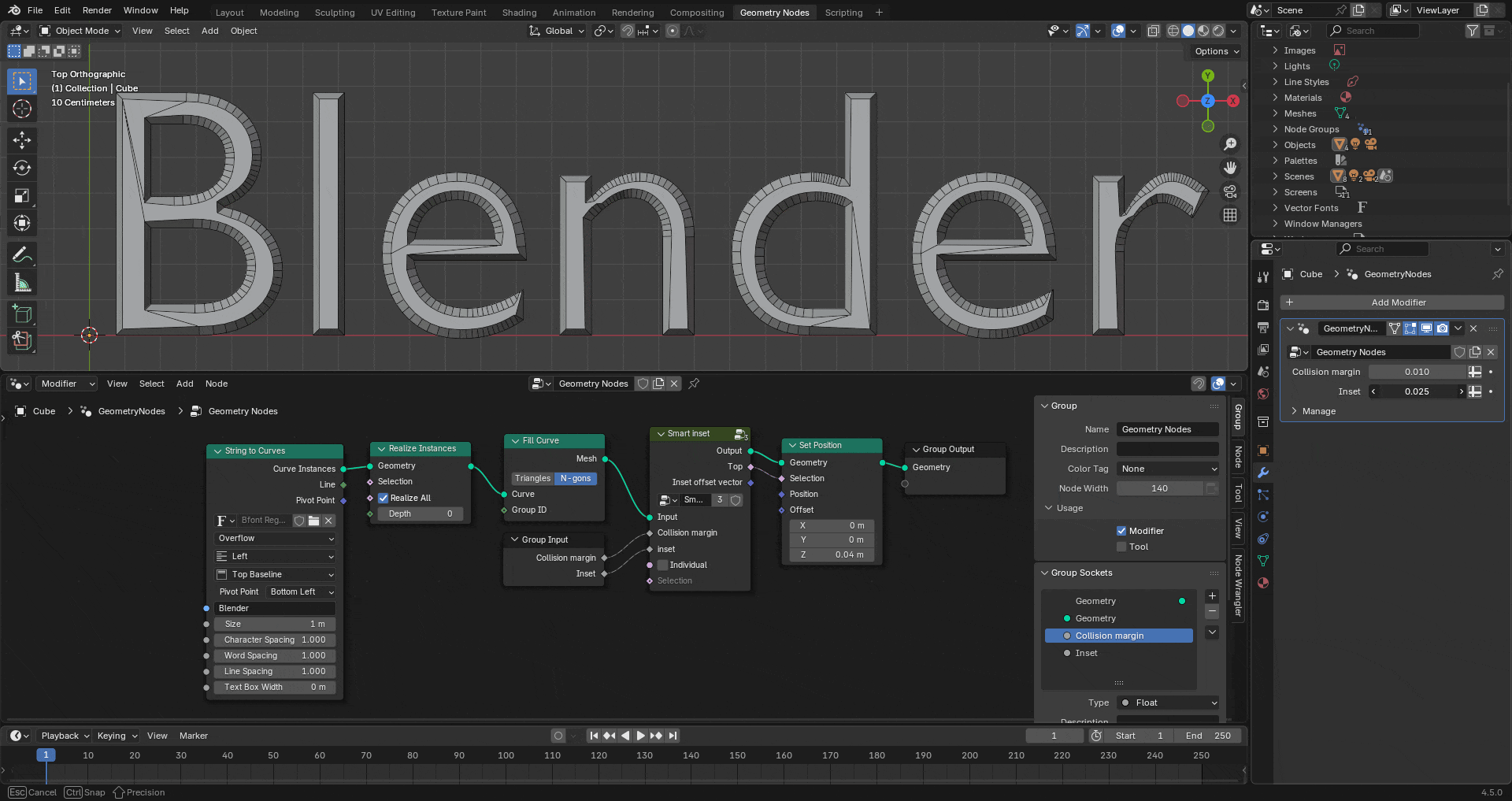The width and height of the screenshot is (1512, 801).
Task: Select Triangles in Fill Curve node
Action: 533,479
